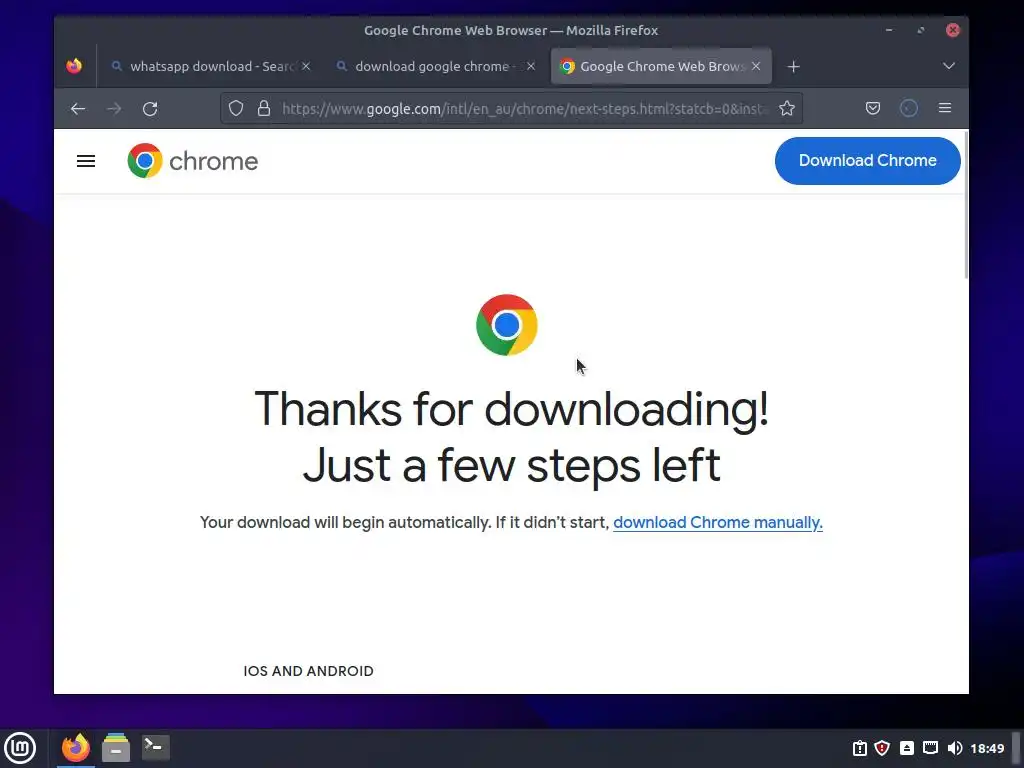This screenshot has height=768, width=1024.
Task: Open Firefox application menu
Action: click(x=944, y=108)
